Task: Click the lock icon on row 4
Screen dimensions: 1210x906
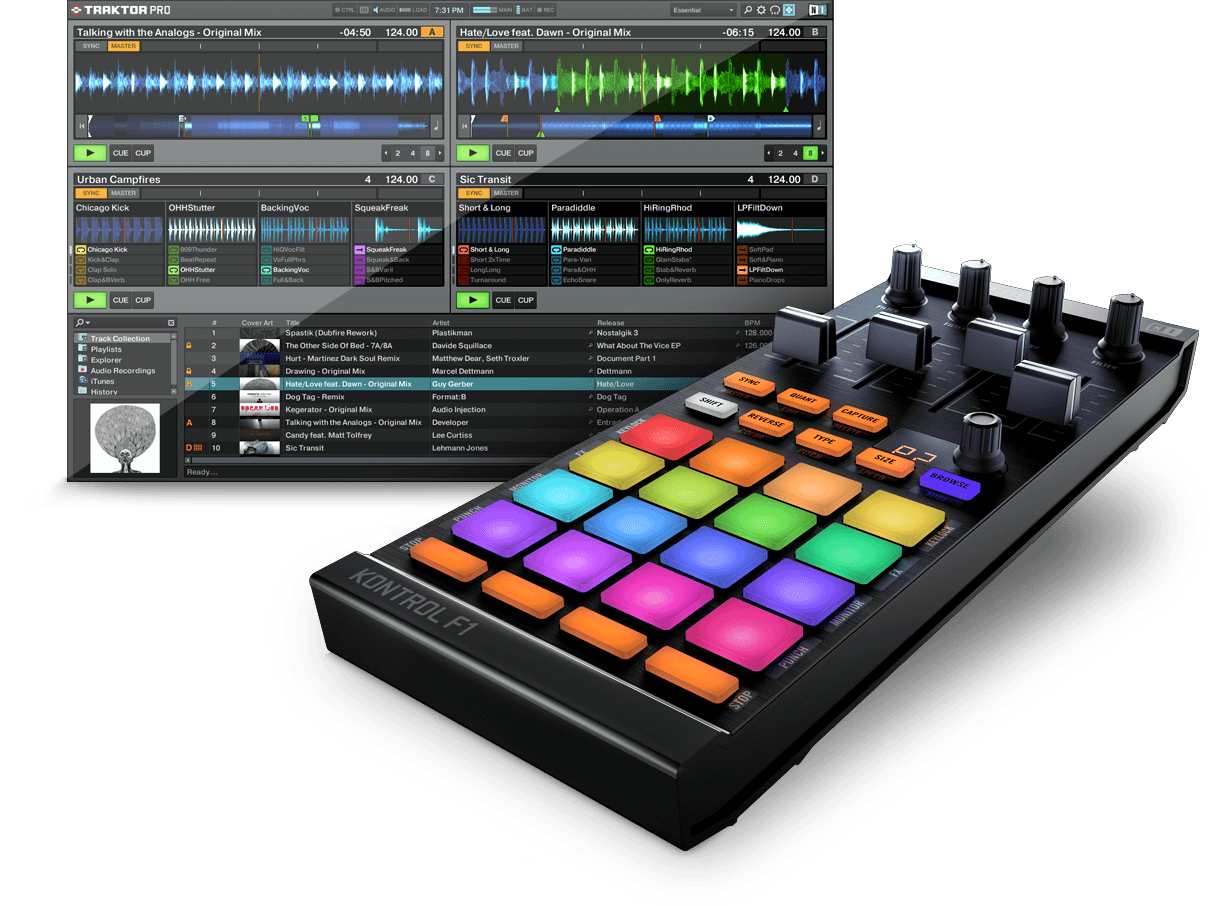Action: (x=189, y=371)
